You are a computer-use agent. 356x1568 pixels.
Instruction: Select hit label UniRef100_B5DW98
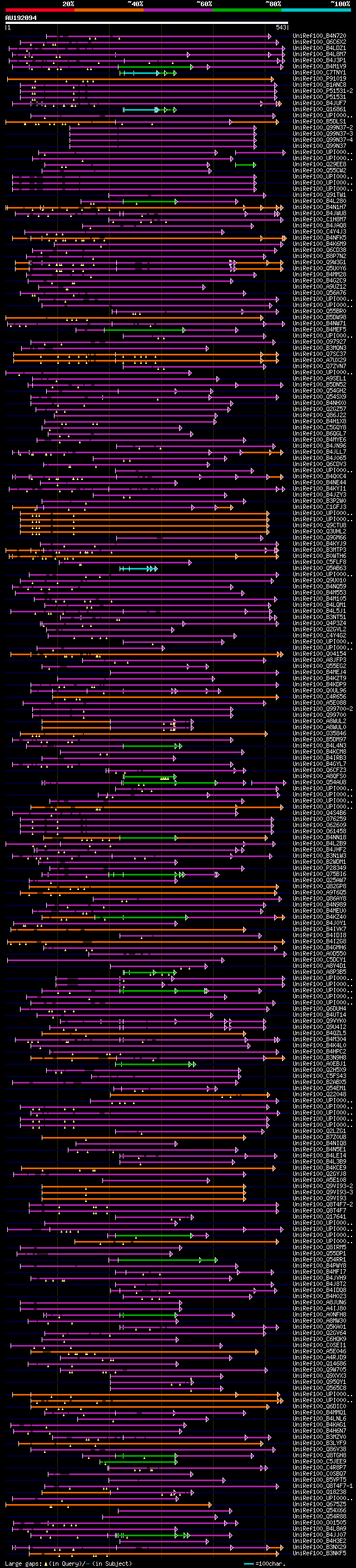[319, 318]
